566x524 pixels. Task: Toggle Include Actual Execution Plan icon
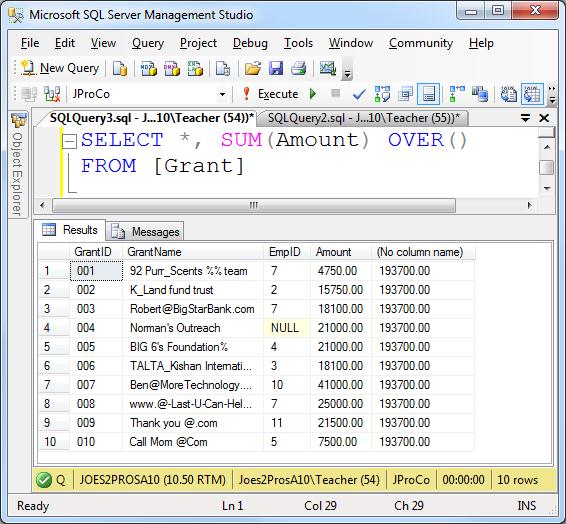[x=457, y=94]
